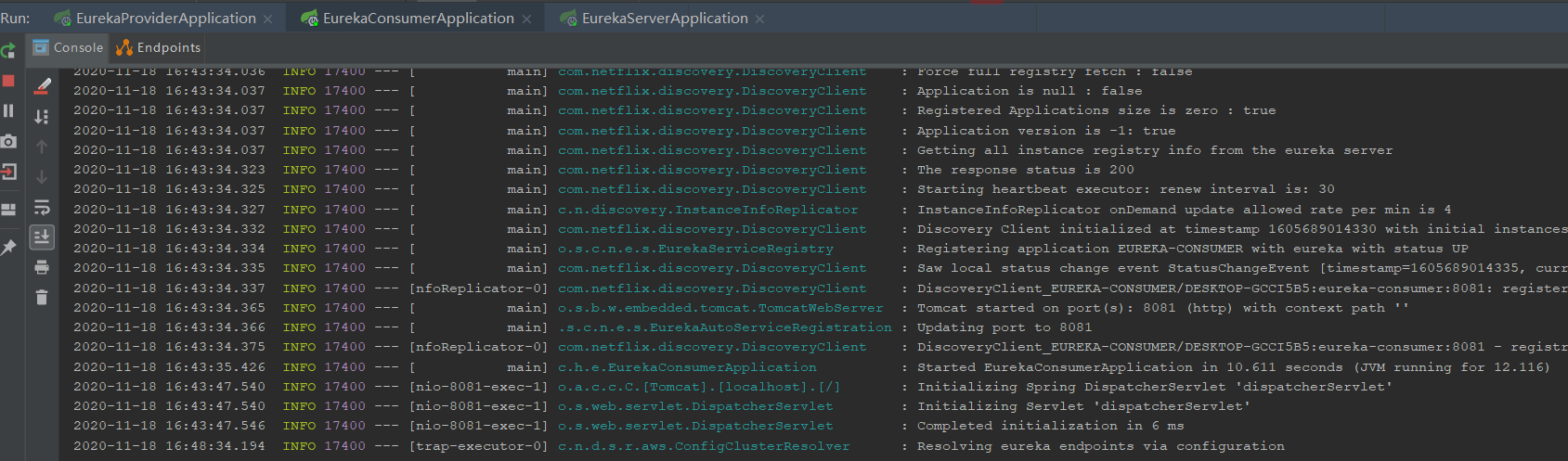Clear or edit console with pencil icon
The width and height of the screenshot is (1568, 461).
click(x=42, y=86)
